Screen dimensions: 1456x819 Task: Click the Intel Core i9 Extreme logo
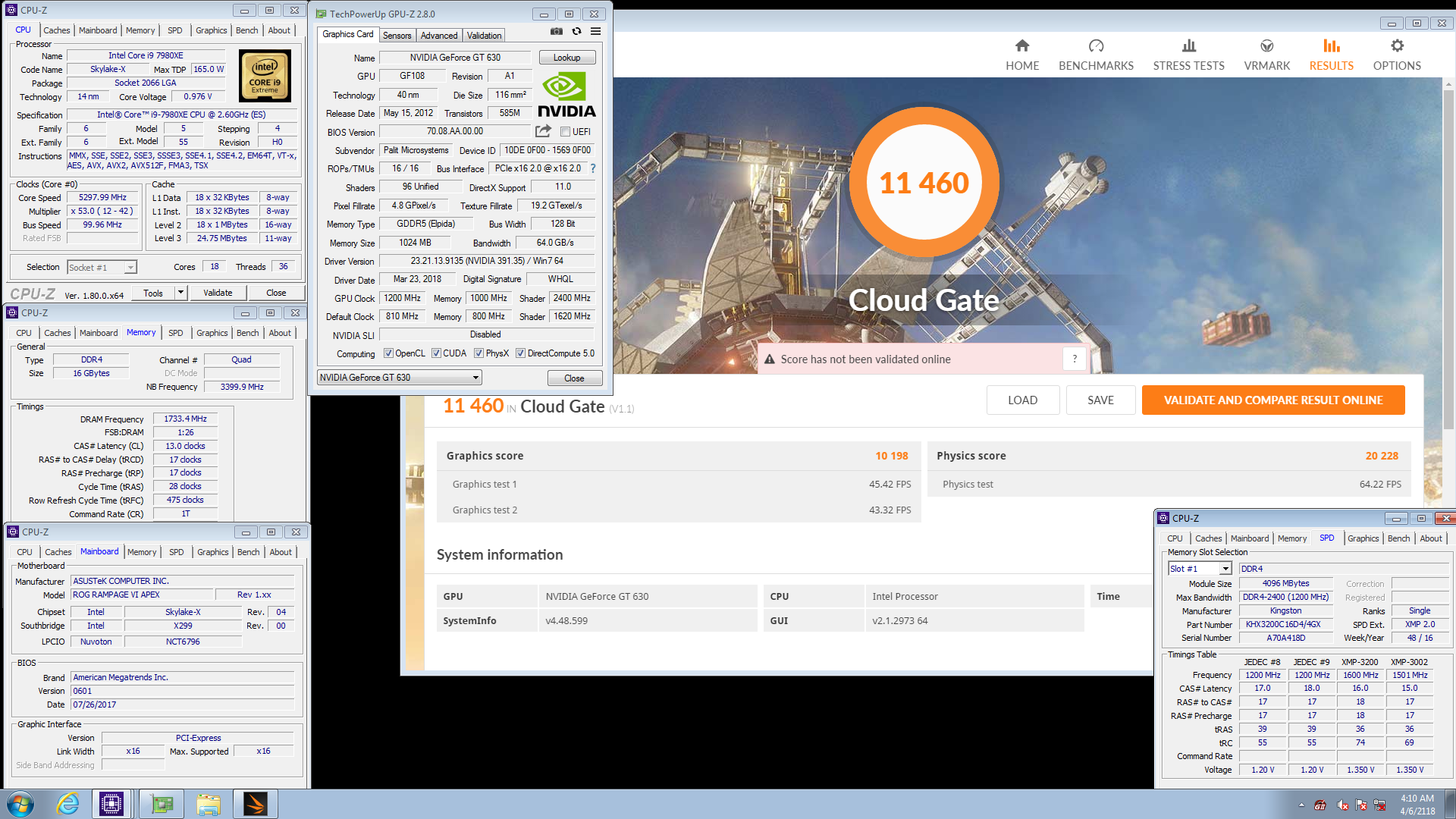265,76
